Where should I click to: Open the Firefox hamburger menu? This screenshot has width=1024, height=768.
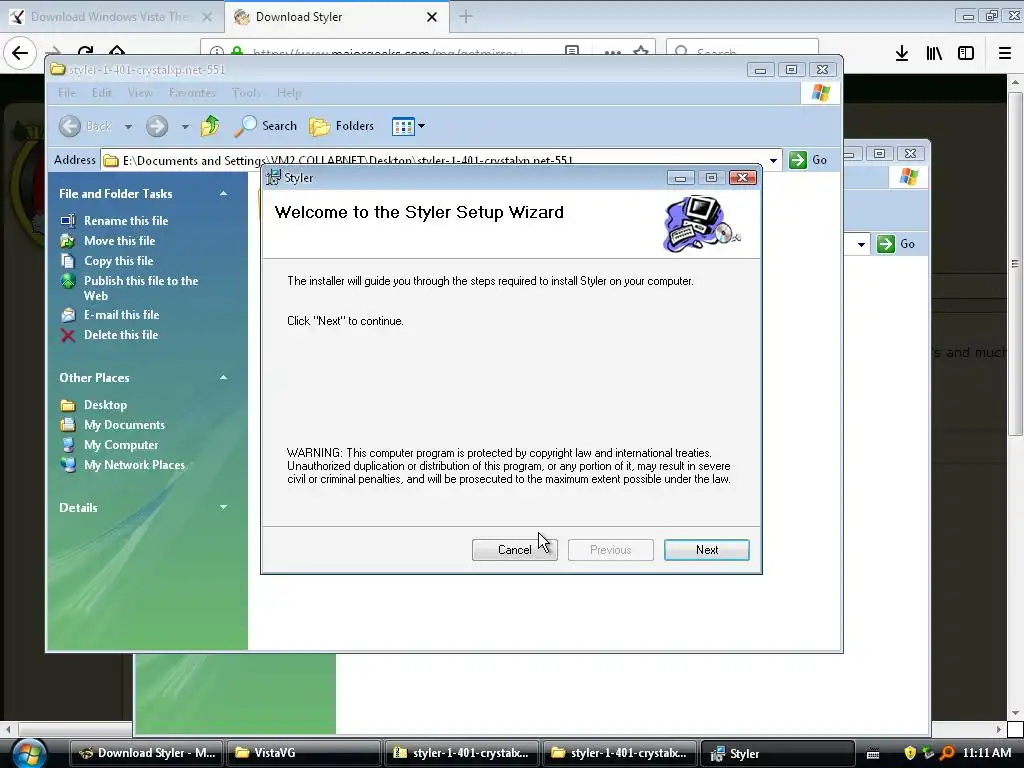point(1004,53)
